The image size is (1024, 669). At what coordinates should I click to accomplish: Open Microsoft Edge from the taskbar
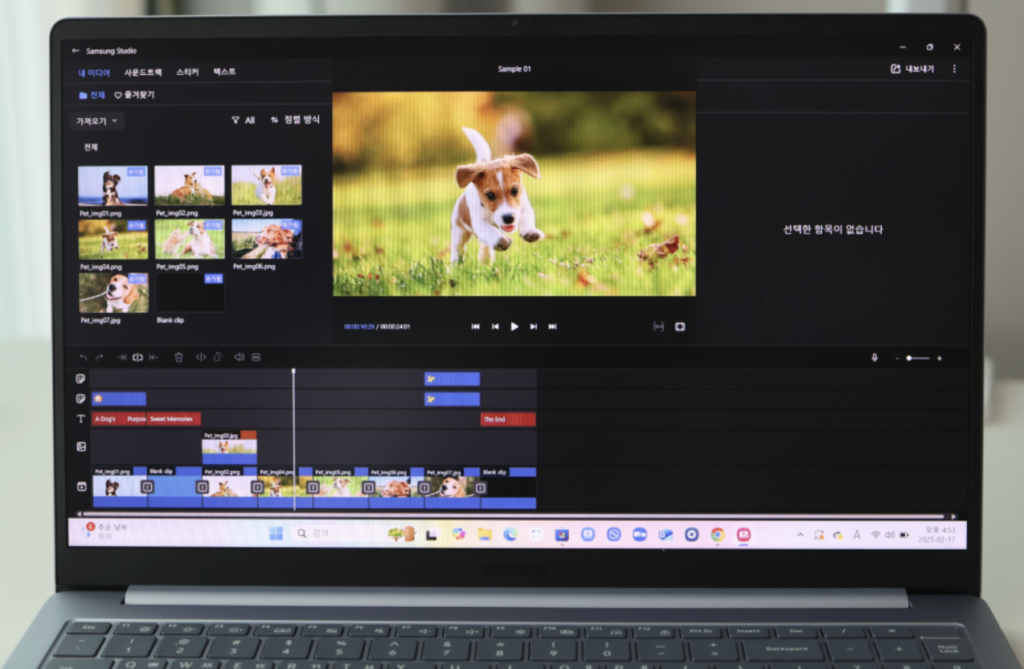click(x=510, y=534)
